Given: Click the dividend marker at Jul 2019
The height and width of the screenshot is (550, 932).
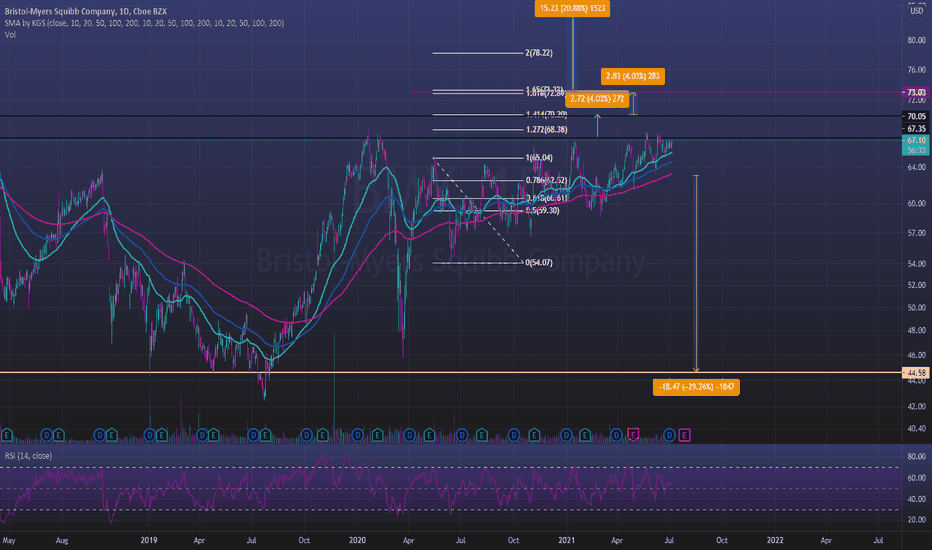Looking at the screenshot, I should pos(253,435).
